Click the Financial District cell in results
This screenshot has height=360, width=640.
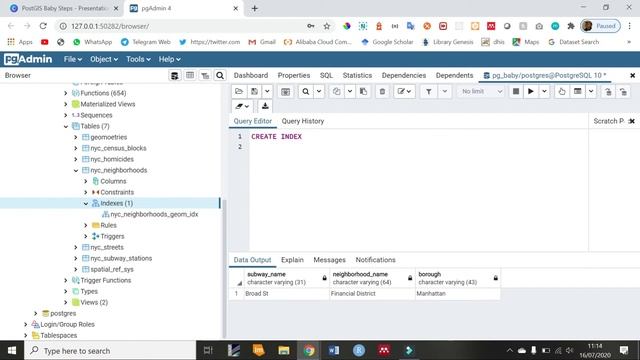click(372, 293)
